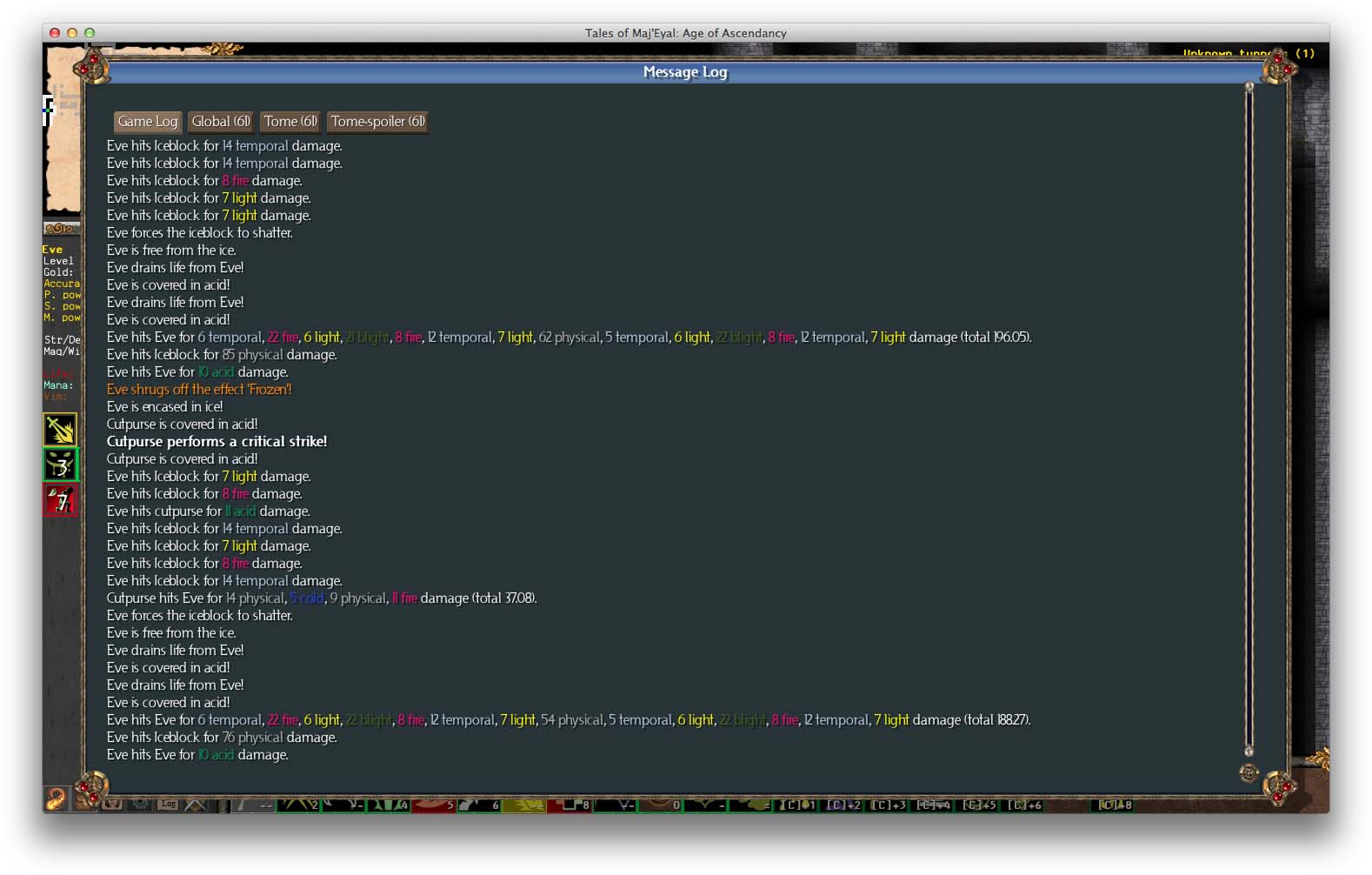
Task: Open the Tome (61) channel tab
Action: (290, 122)
